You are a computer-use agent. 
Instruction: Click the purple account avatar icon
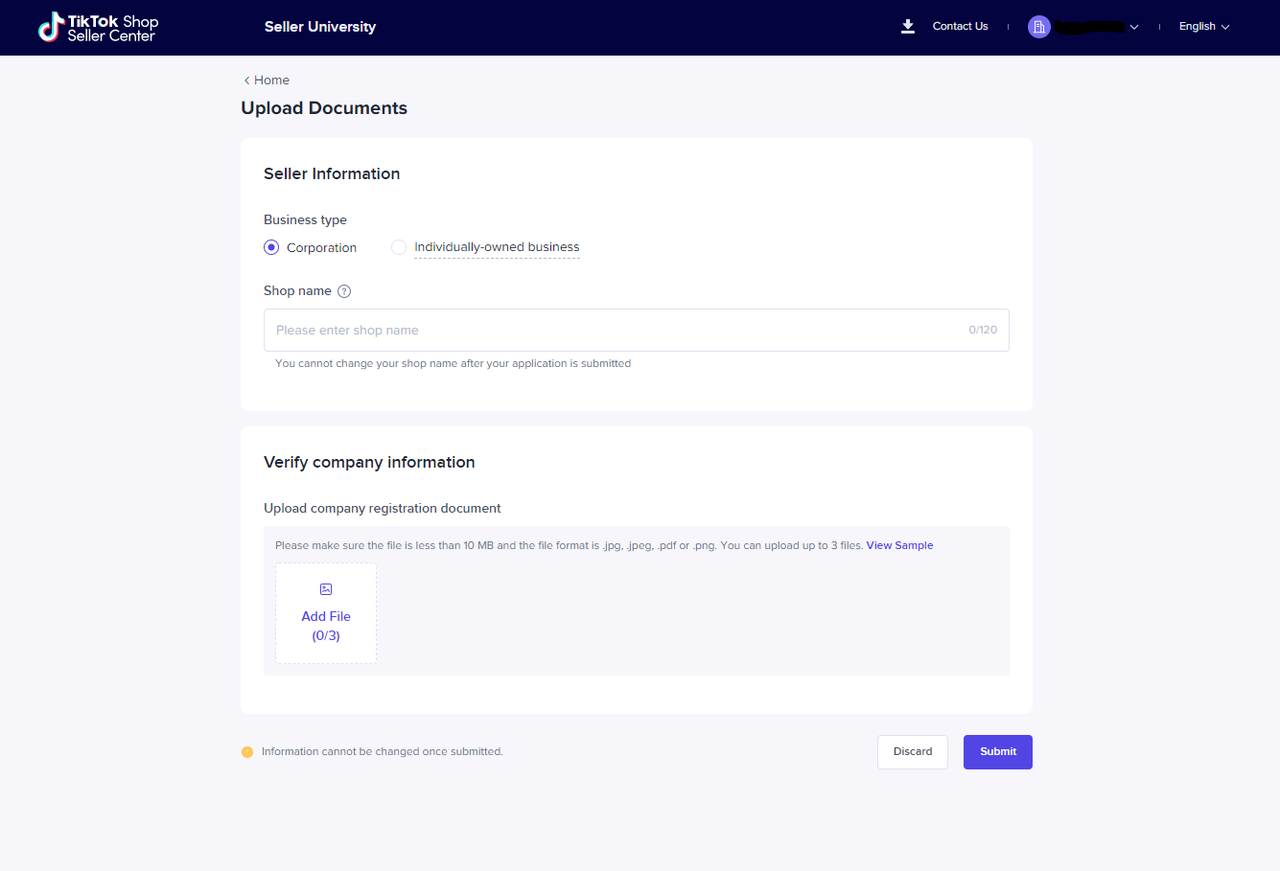click(1039, 27)
